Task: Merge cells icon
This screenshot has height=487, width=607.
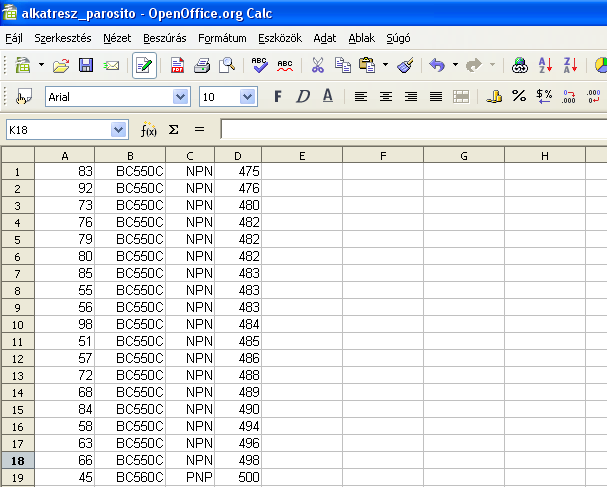Action: tap(461, 96)
